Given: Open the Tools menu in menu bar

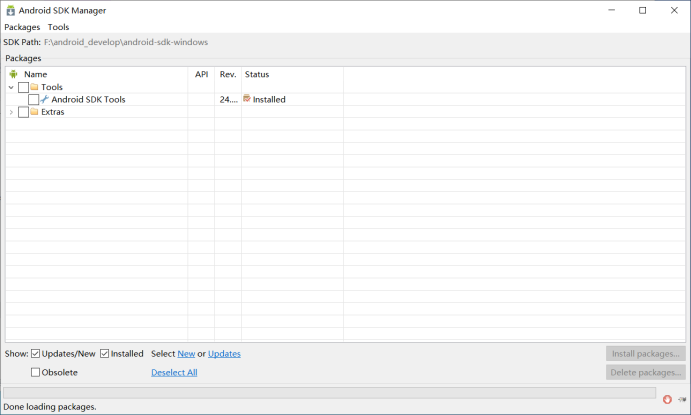Looking at the screenshot, I should 59,27.
